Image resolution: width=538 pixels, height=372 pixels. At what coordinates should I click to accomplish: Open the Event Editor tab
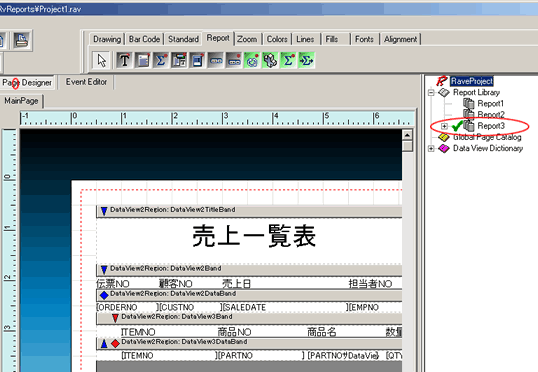tap(86, 82)
